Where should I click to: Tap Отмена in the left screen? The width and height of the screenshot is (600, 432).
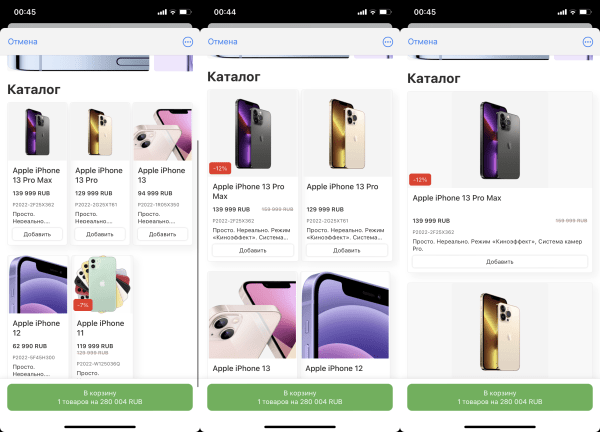(23, 42)
